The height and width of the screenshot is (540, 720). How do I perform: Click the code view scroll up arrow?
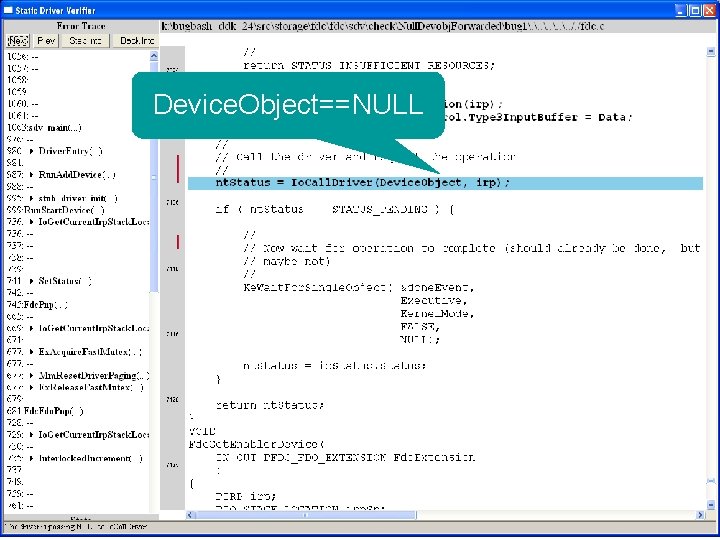pyautogui.click(x=711, y=51)
